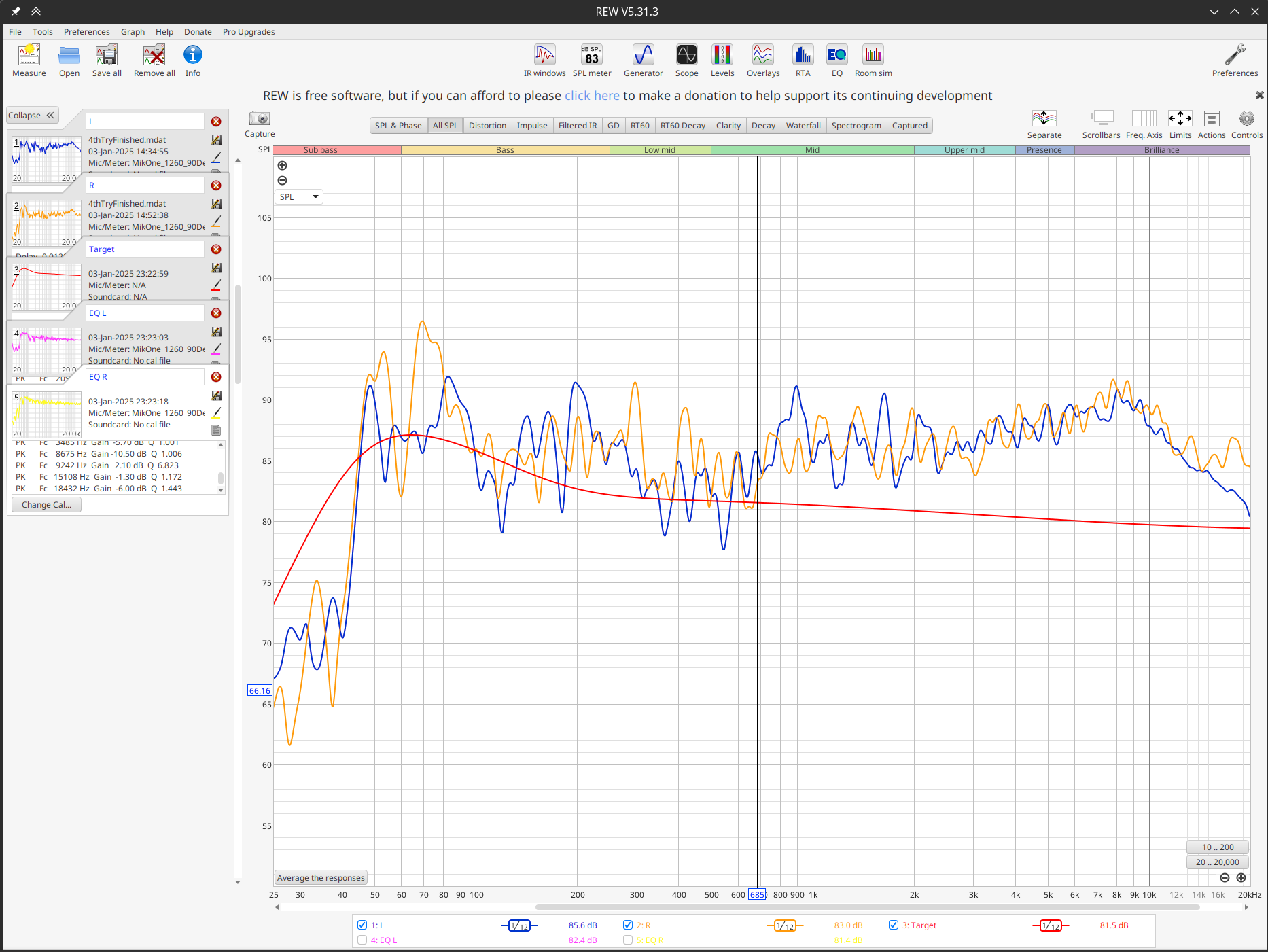Follow the 'click here' donation link
1268x952 pixels.
click(592, 96)
